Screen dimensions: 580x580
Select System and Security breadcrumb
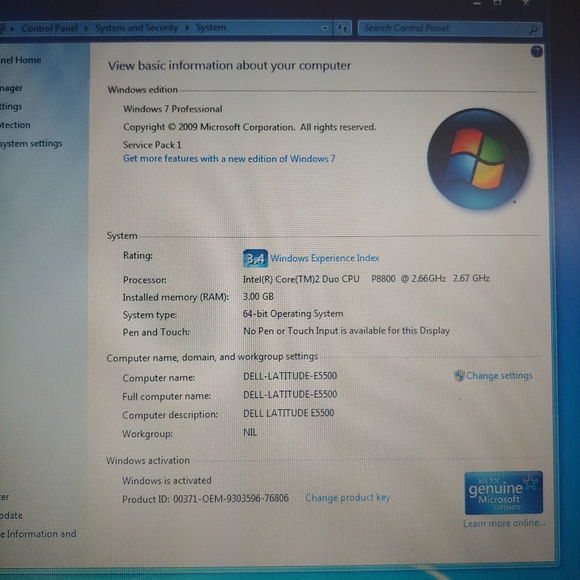coord(136,28)
